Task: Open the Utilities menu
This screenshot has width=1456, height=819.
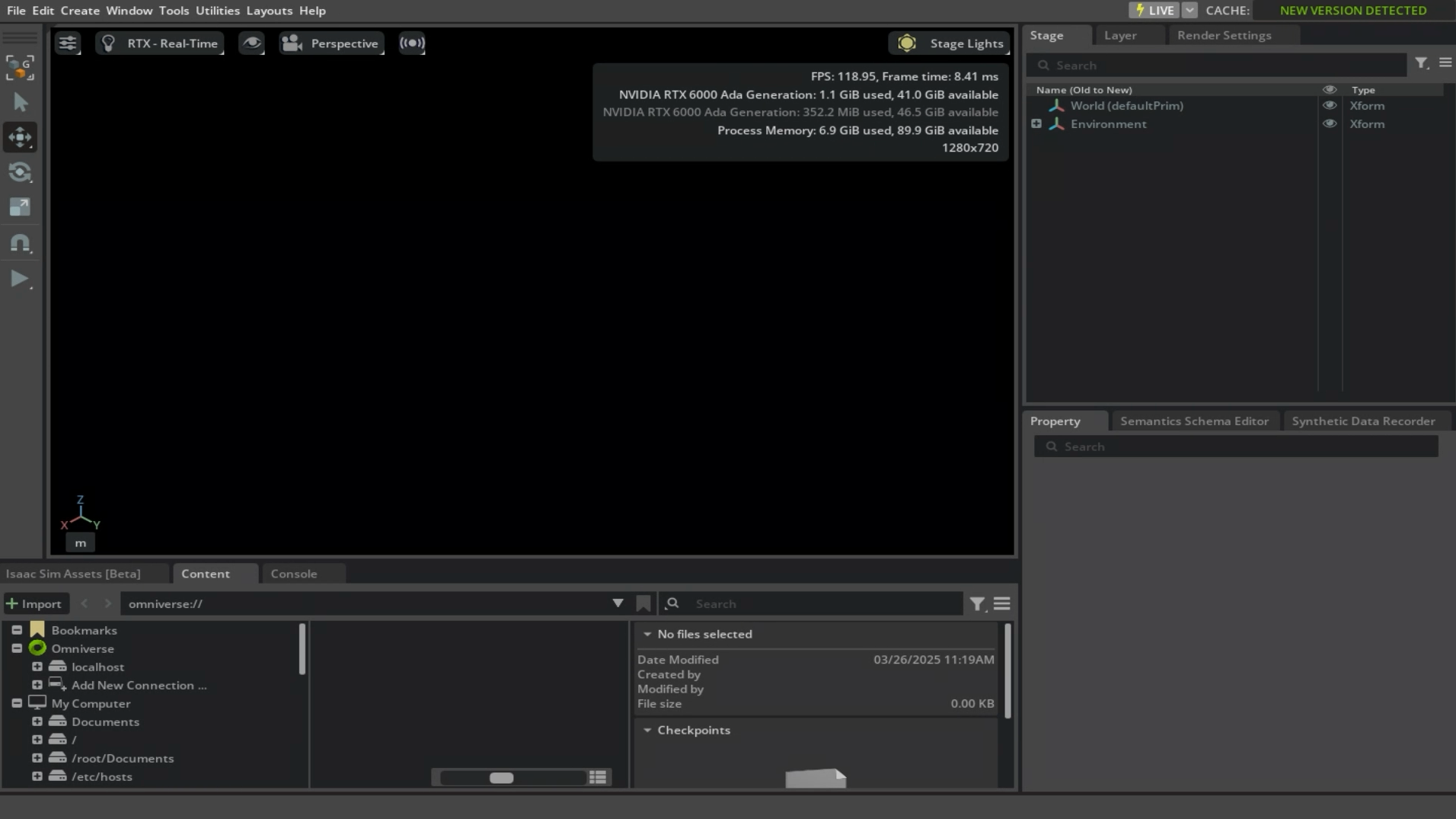Action: [x=218, y=11]
